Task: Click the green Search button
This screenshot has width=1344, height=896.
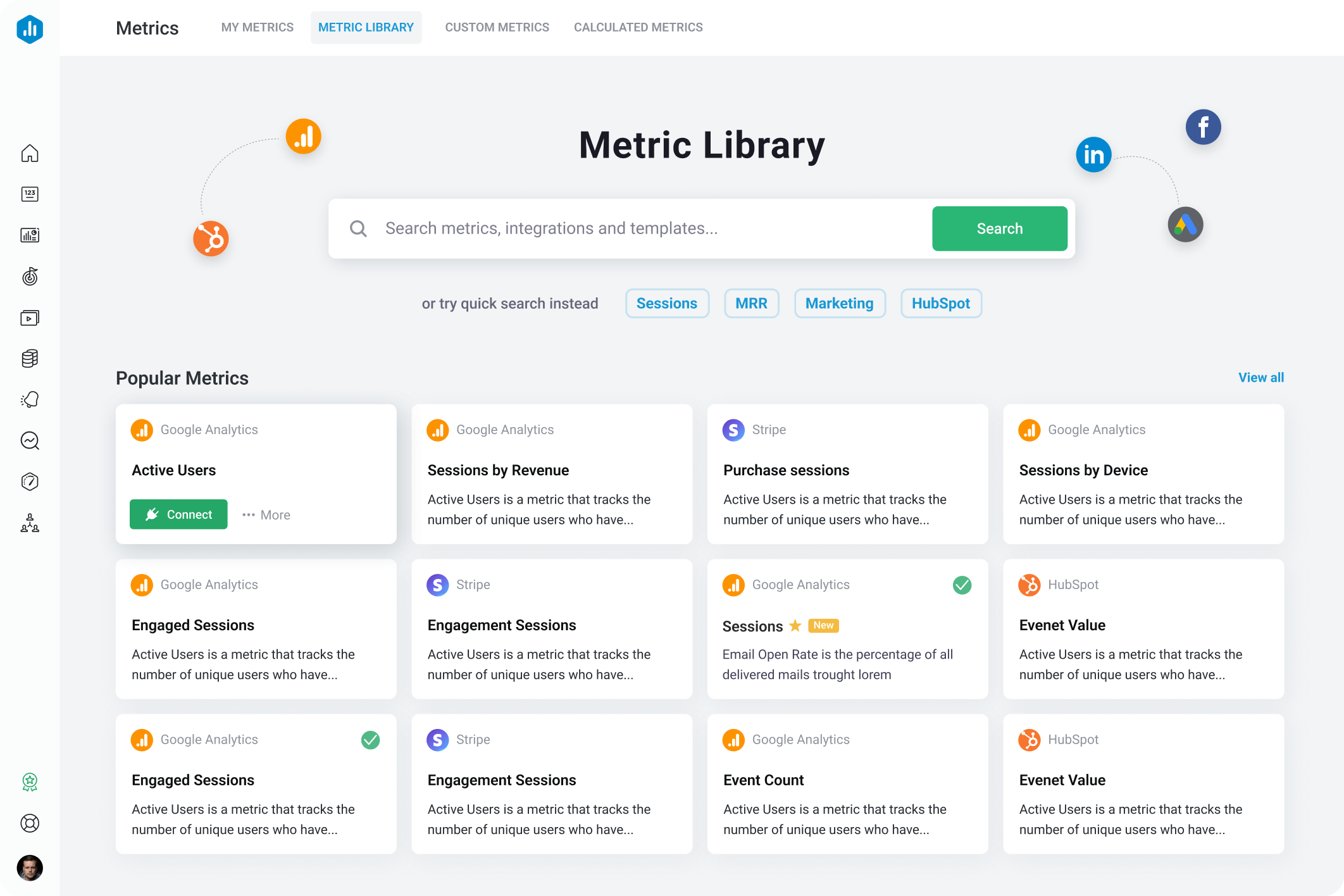Action: pos(1000,228)
